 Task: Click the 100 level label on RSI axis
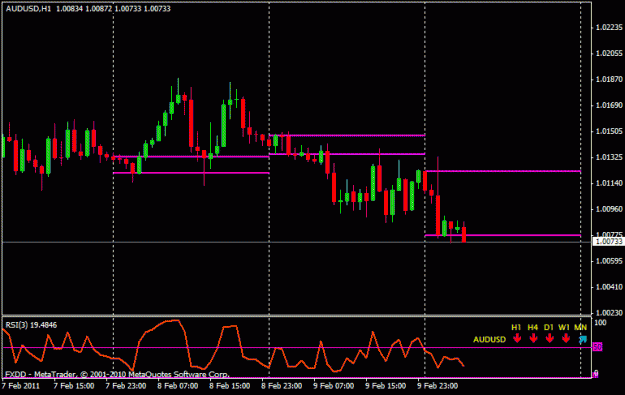coord(600,322)
